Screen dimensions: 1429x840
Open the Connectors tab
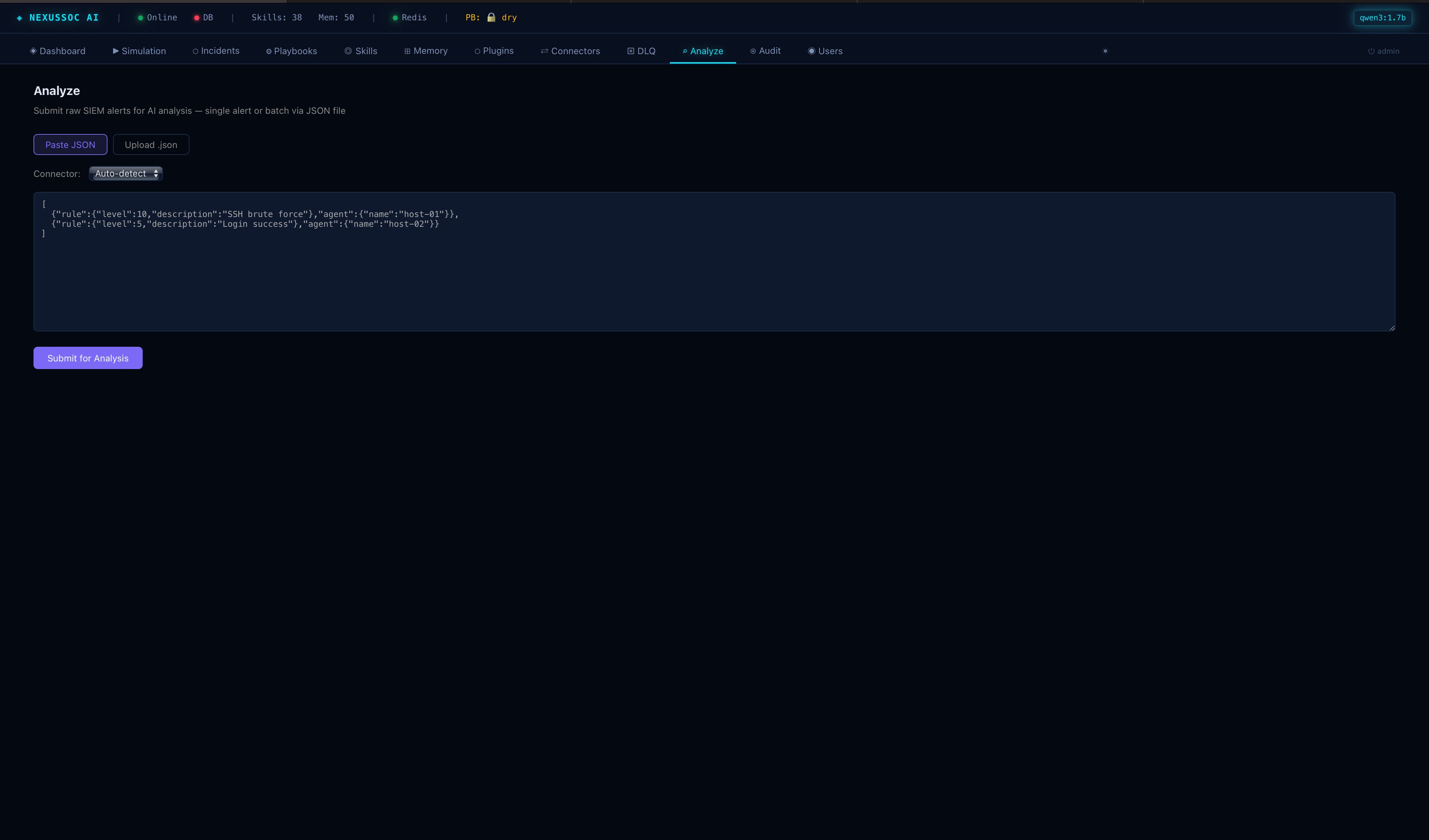point(570,51)
